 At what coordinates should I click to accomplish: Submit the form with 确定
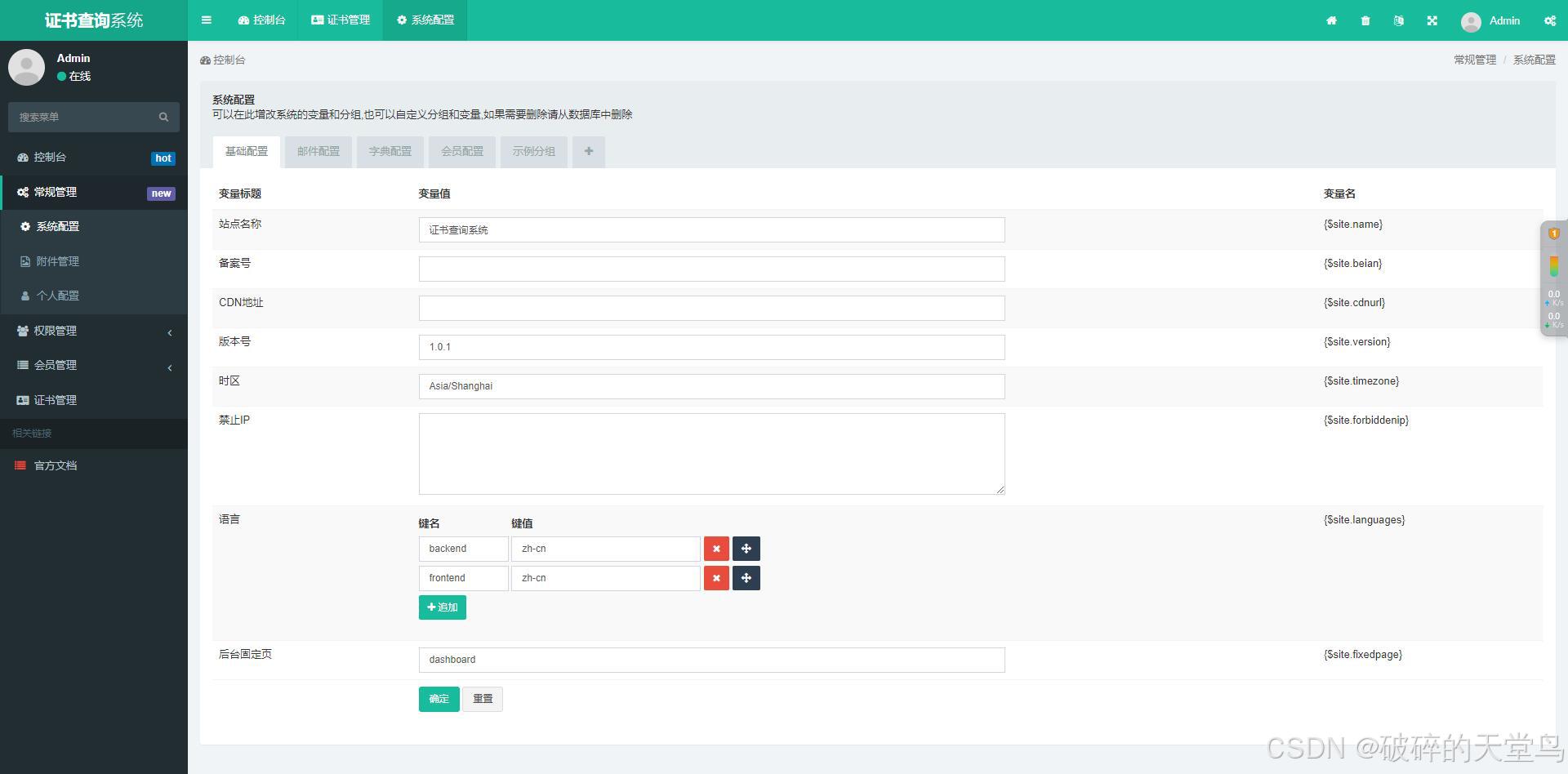point(439,699)
